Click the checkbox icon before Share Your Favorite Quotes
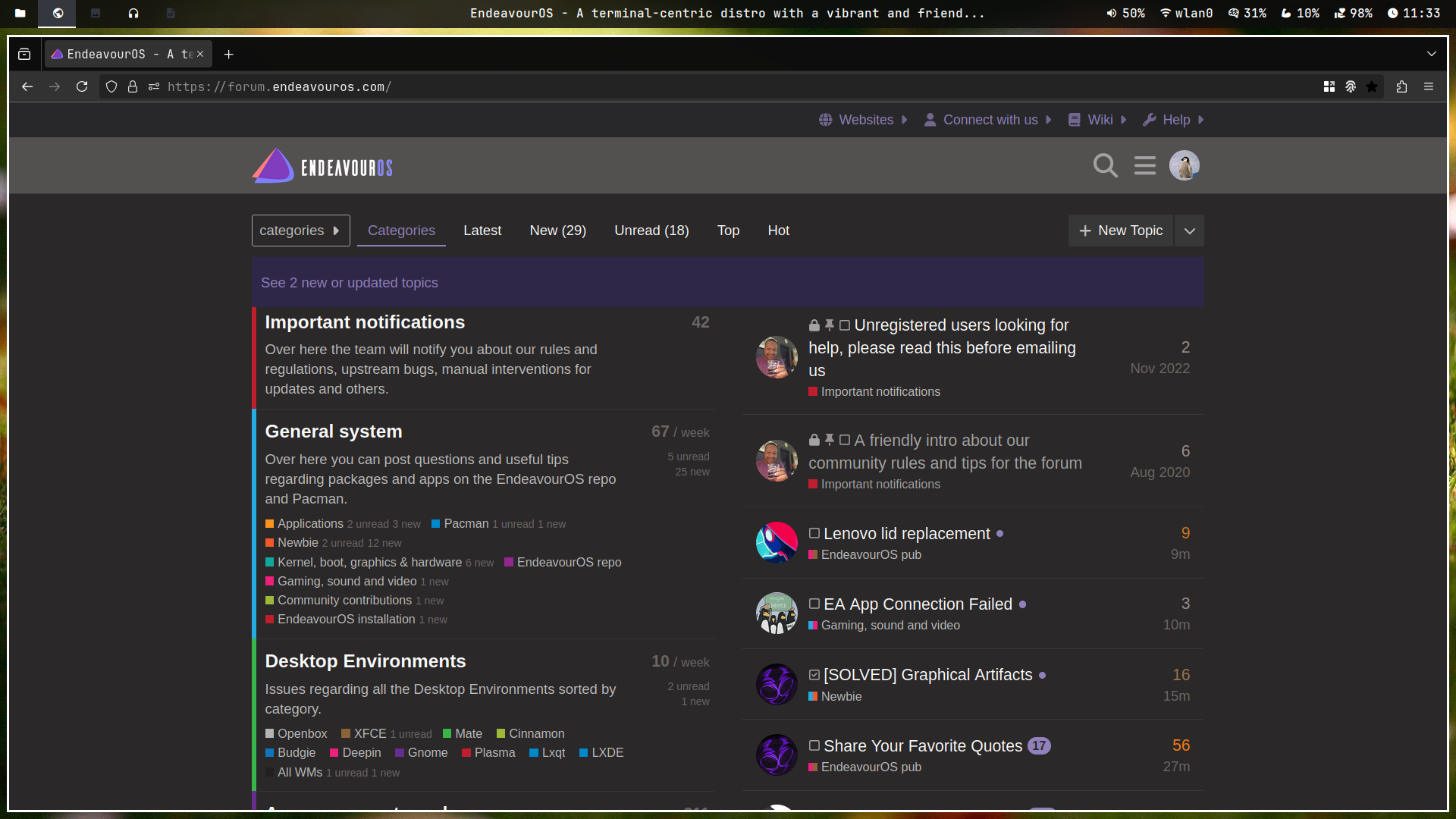The height and width of the screenshot is (819, 1456). click(x=814, y=745)
